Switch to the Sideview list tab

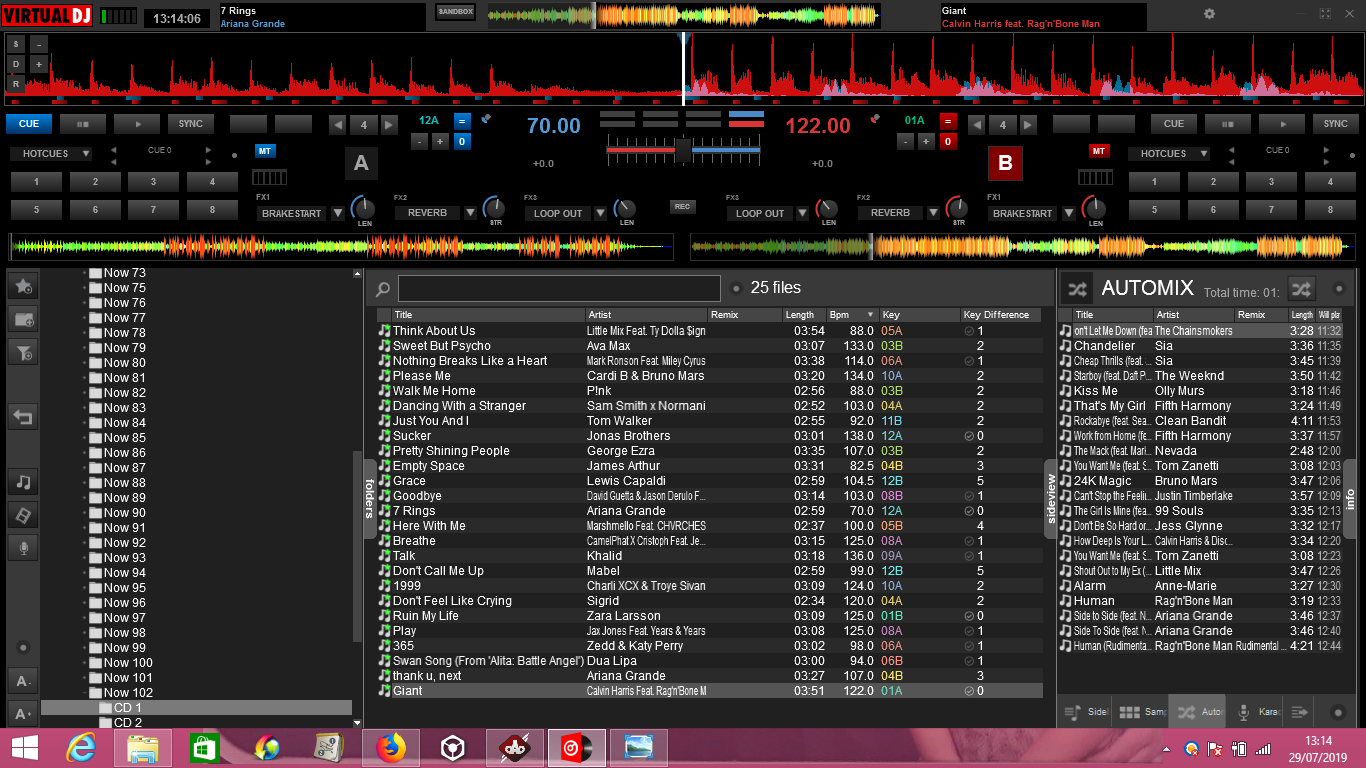click(1084, 712)
